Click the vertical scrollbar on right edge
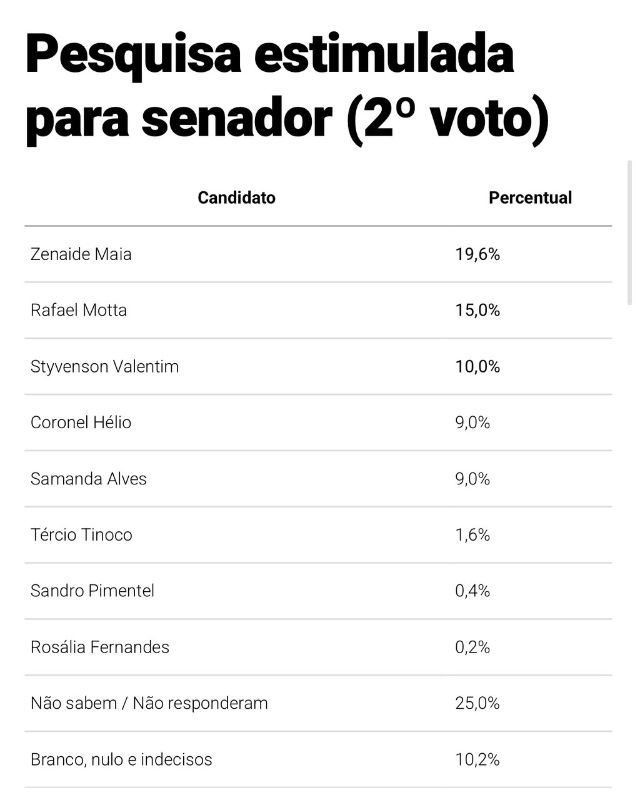The image size is (636, 800). (630, 232)
